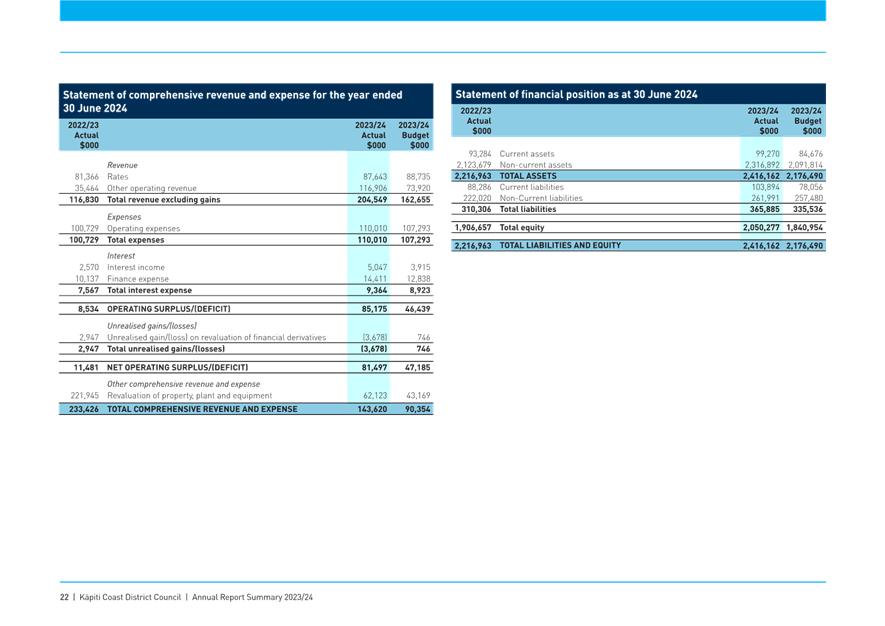
Task: Click the 2,050,277 total equity value
Action: [x=761, y=227]
